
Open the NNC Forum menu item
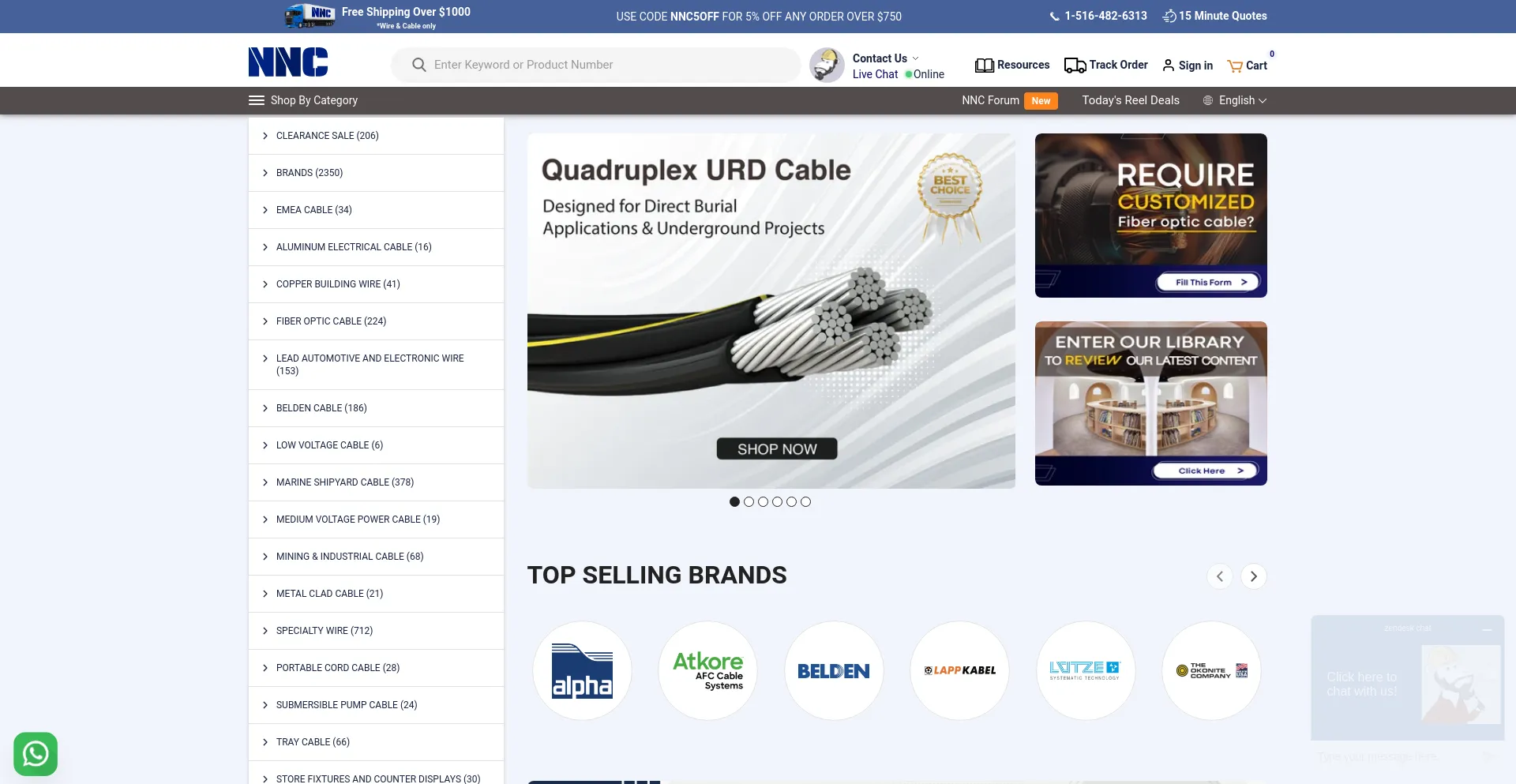(x=990, y=100)
